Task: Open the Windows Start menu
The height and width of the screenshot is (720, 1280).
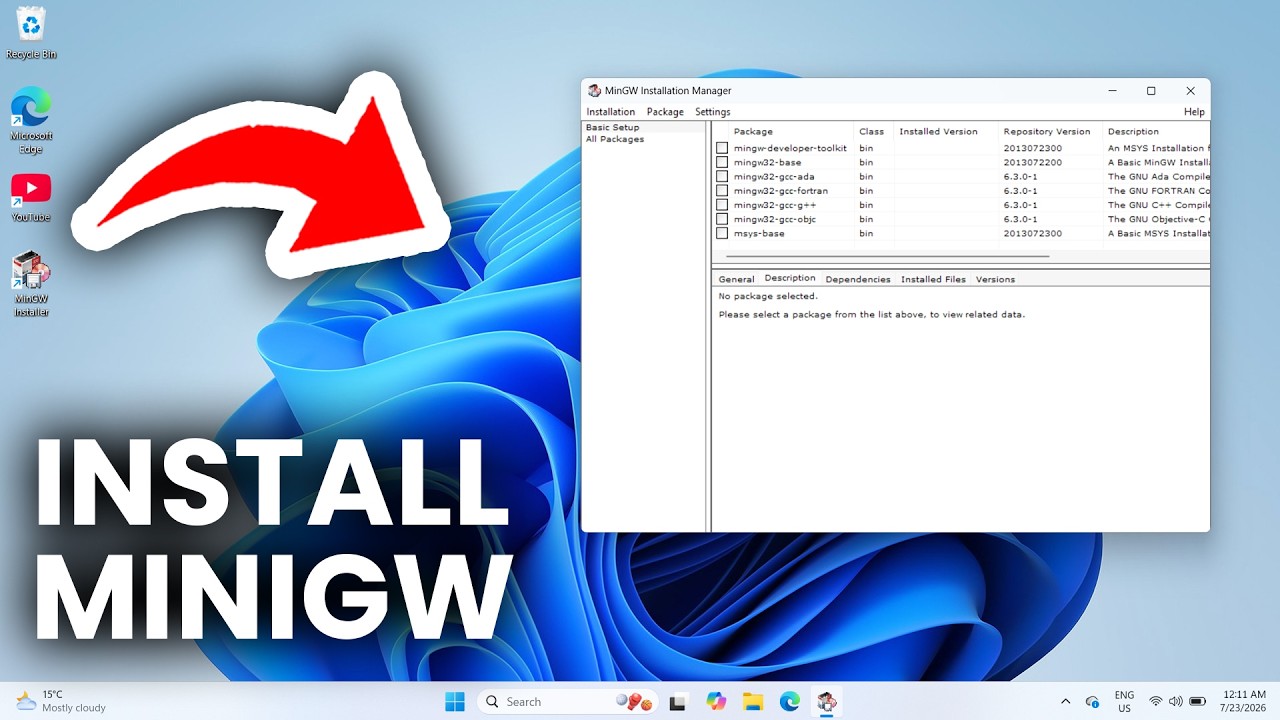Action: (x=455, y=701)
